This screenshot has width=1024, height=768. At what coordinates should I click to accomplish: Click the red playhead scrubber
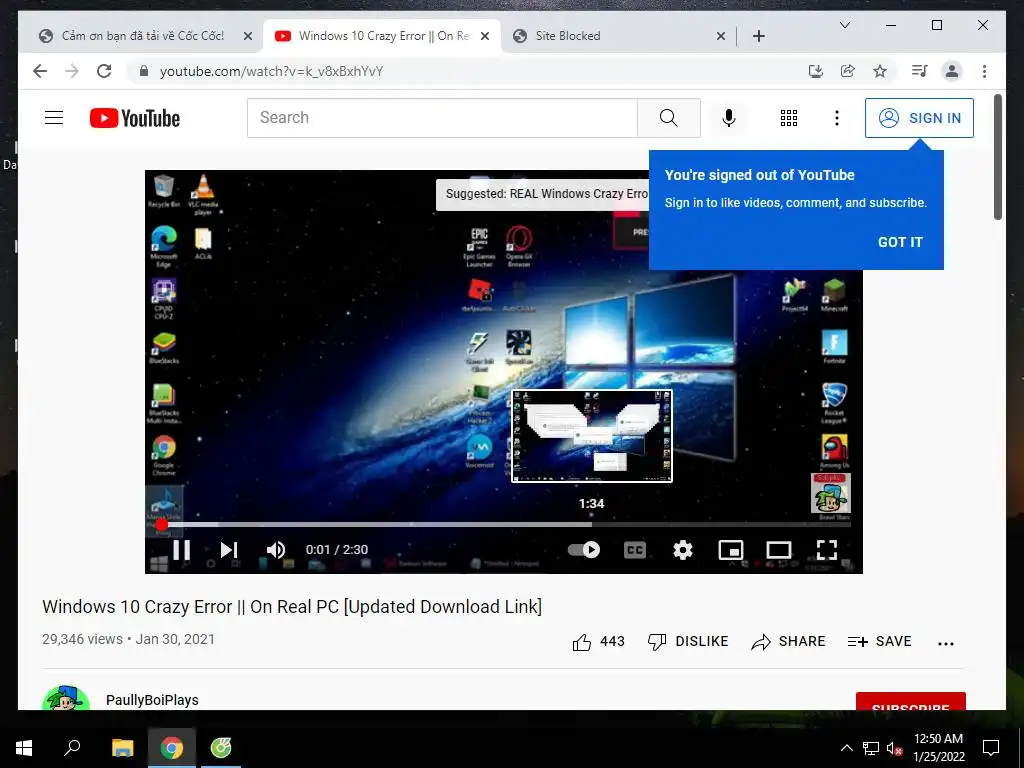click(161, 524)
